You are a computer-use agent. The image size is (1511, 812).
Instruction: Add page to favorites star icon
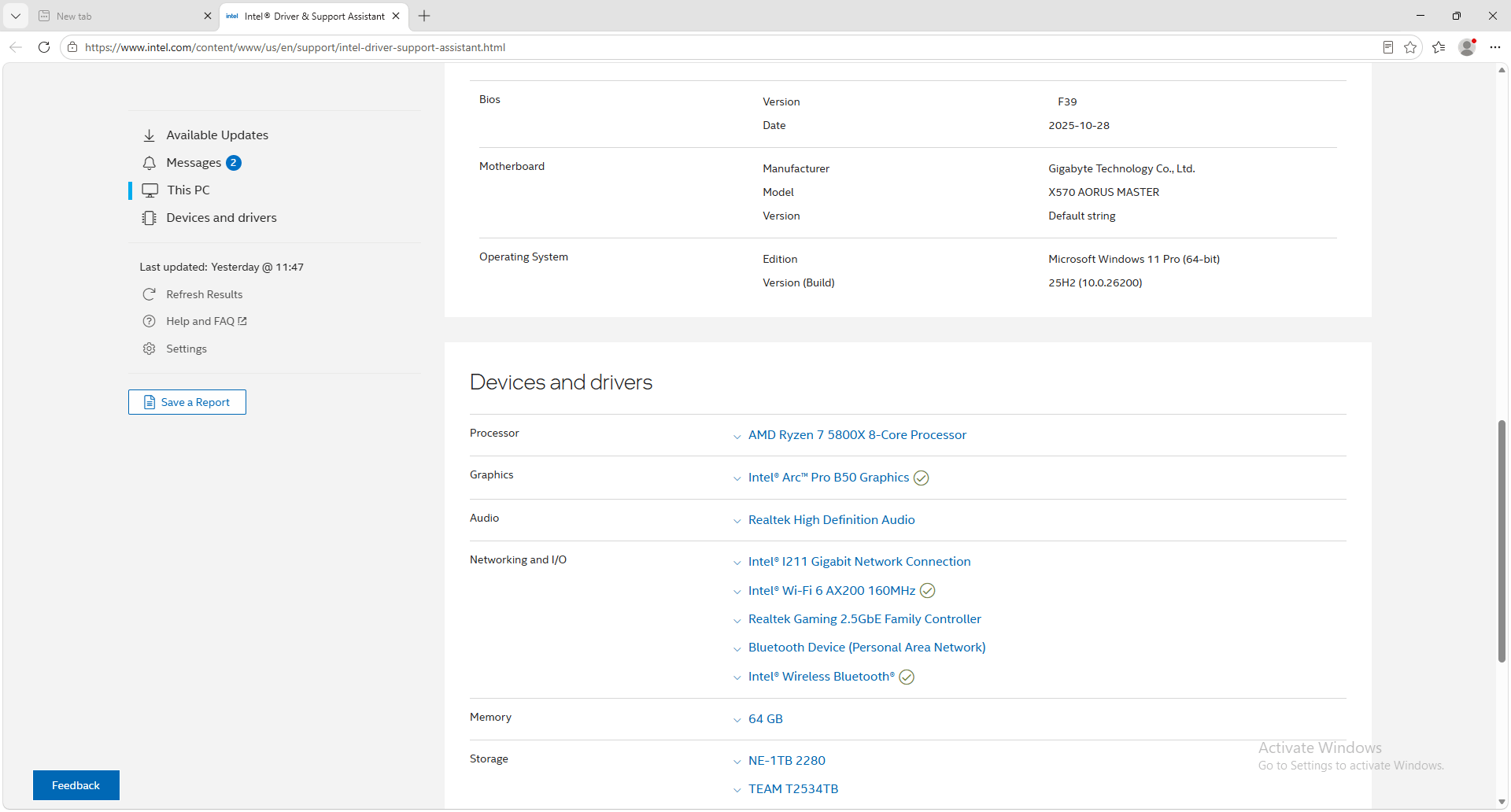click(1410, 47)
